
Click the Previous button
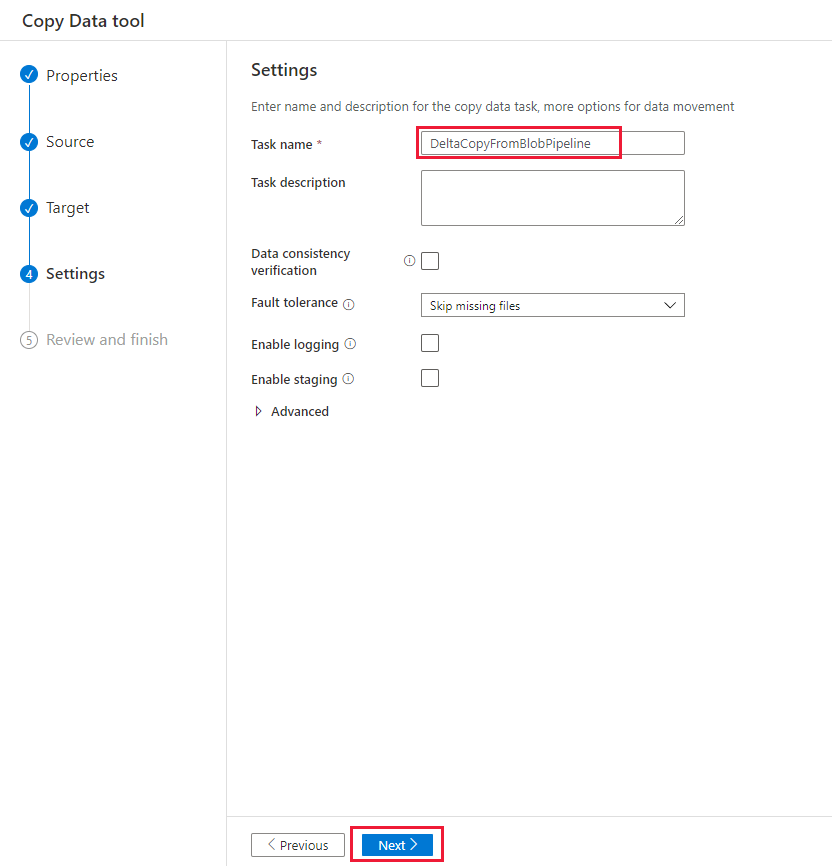pos(297,844)
